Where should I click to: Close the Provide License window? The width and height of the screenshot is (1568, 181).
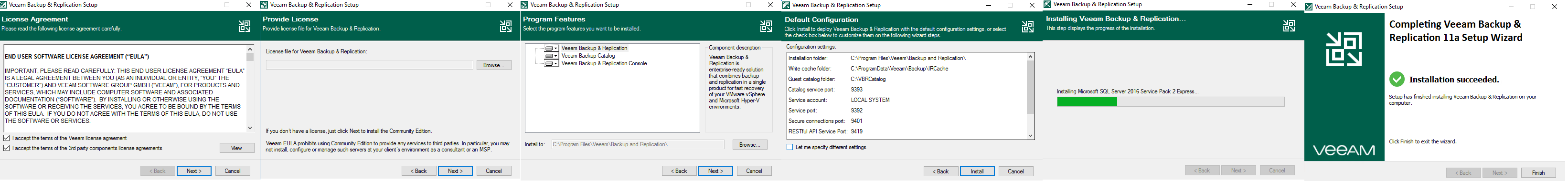pos(510,5)
